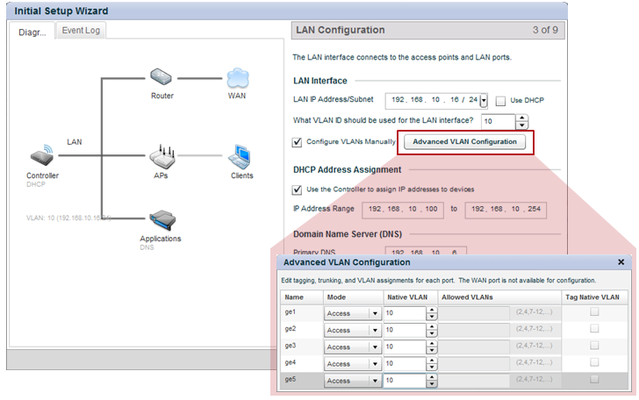This screenshot has width=639, height=400.
Task: Open the LAN subnet mask dropdown arrow
Action: (483, 100)
